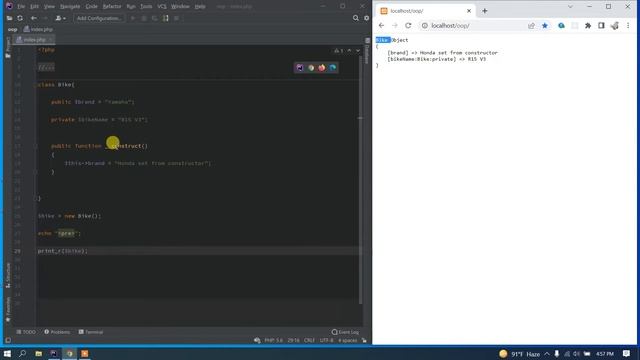The width and height of the screenshot is (640, 360).
Task: Click the CRLF line separator in status bar
Action: [309, 340]
